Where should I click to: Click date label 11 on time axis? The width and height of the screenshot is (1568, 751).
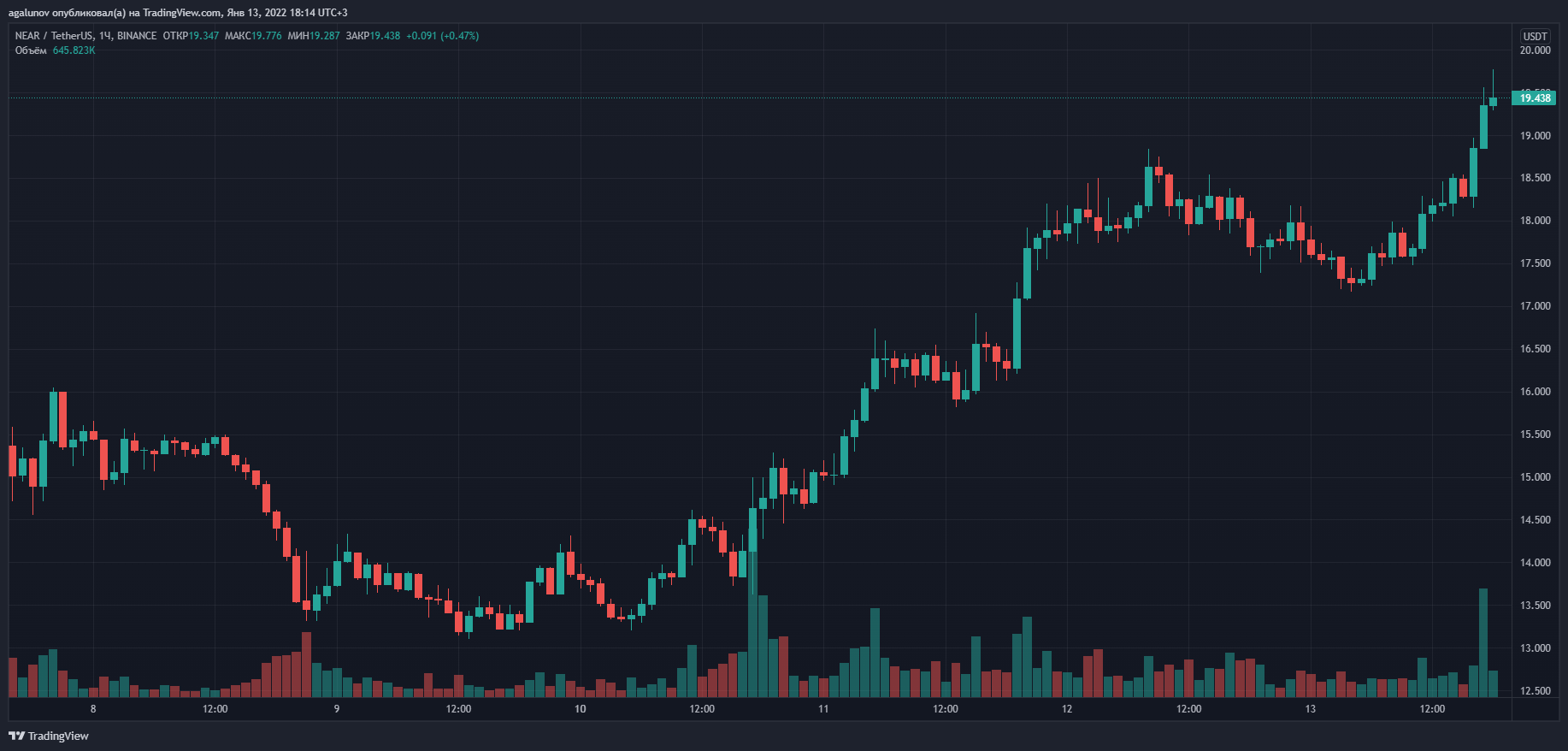click(823, 709)
